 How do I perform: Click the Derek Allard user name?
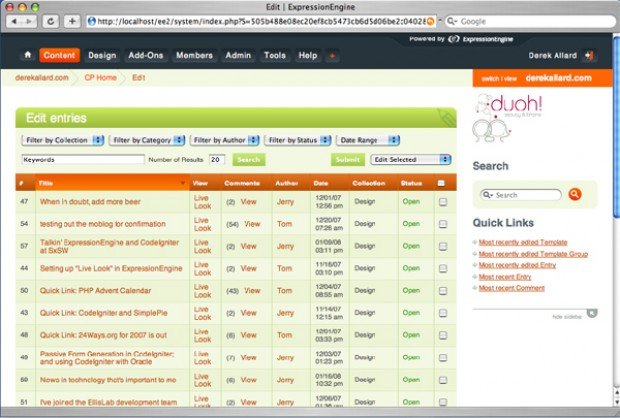(x=552, y=55)
